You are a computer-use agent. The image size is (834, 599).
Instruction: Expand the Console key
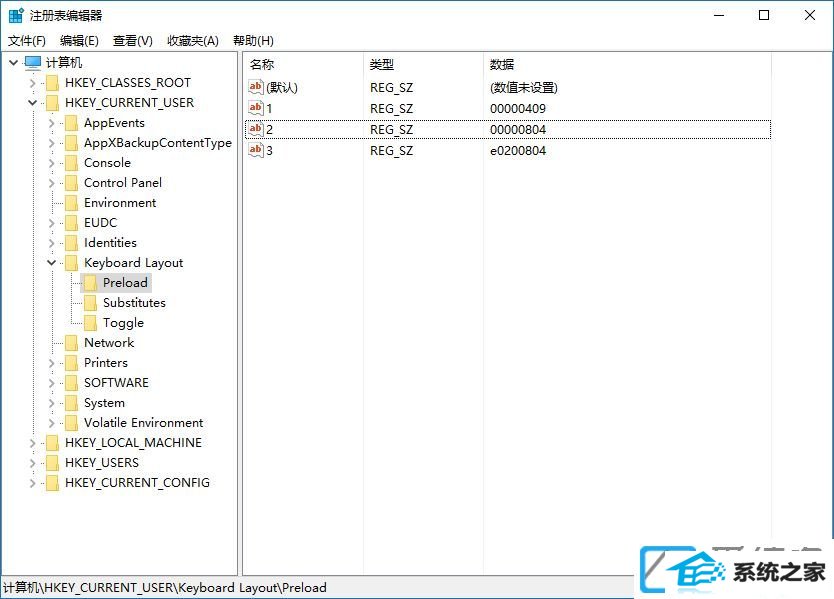pos(52,163)
